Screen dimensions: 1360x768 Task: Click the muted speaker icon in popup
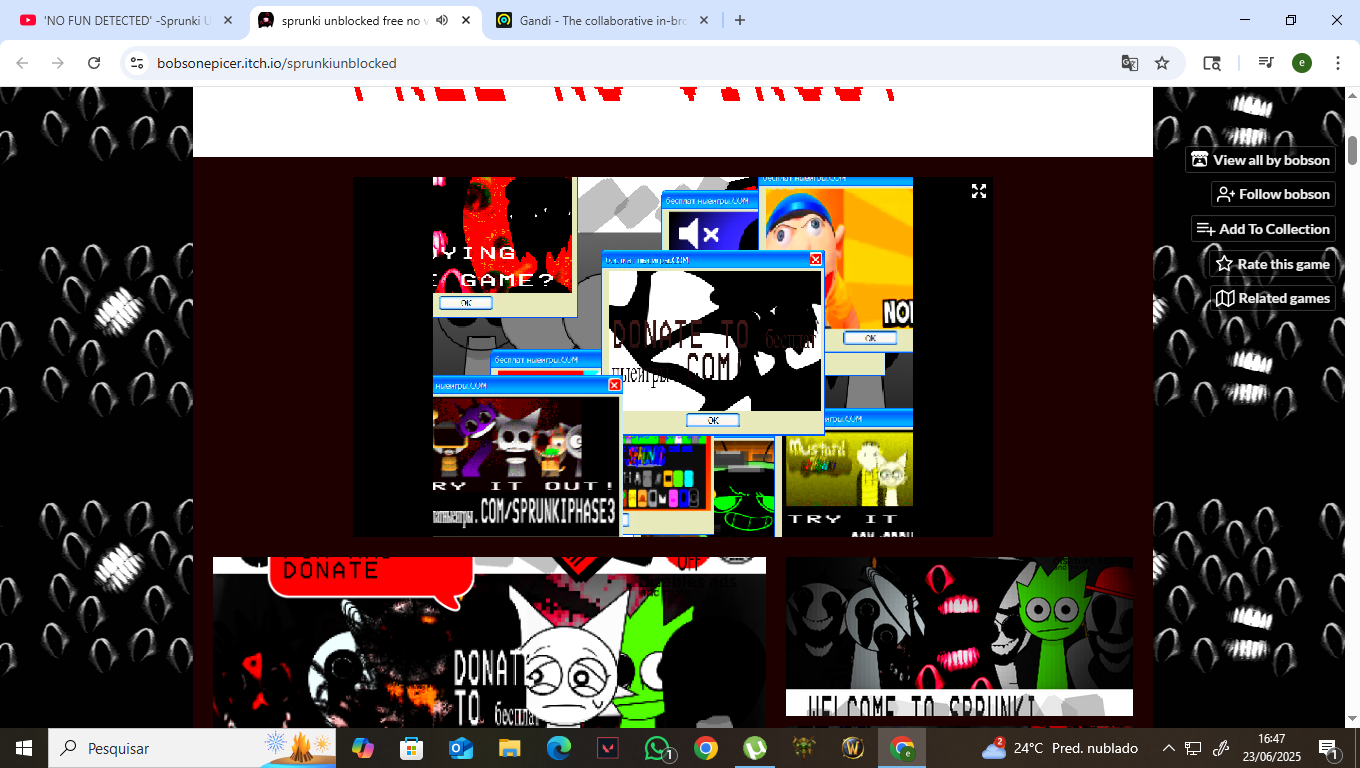pos(698,235)
